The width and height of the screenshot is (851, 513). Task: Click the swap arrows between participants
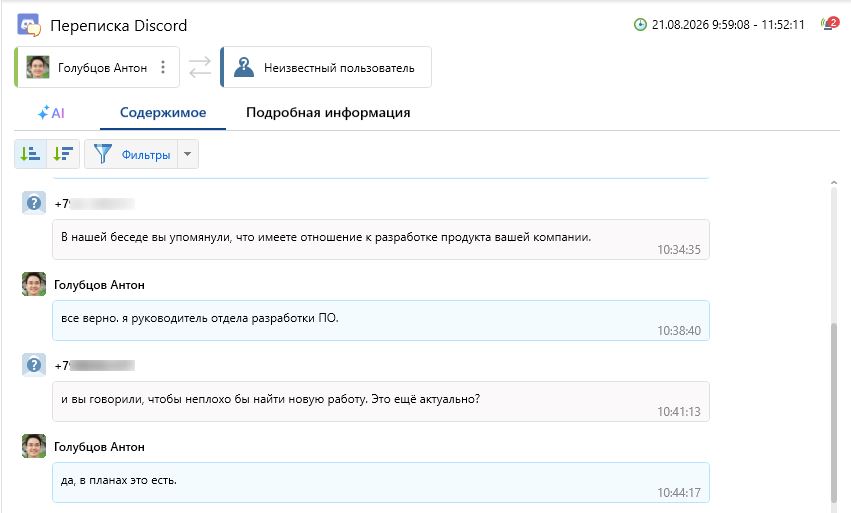200,67
